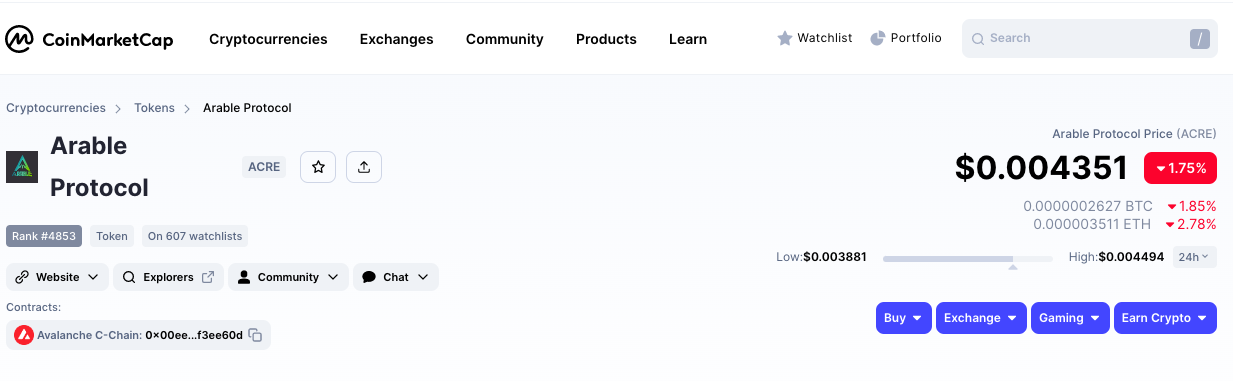The width and height of the screenshot is (1233, 381).
Task: Click the -2.78% ETH change
Action: (x=1192, y=224)
